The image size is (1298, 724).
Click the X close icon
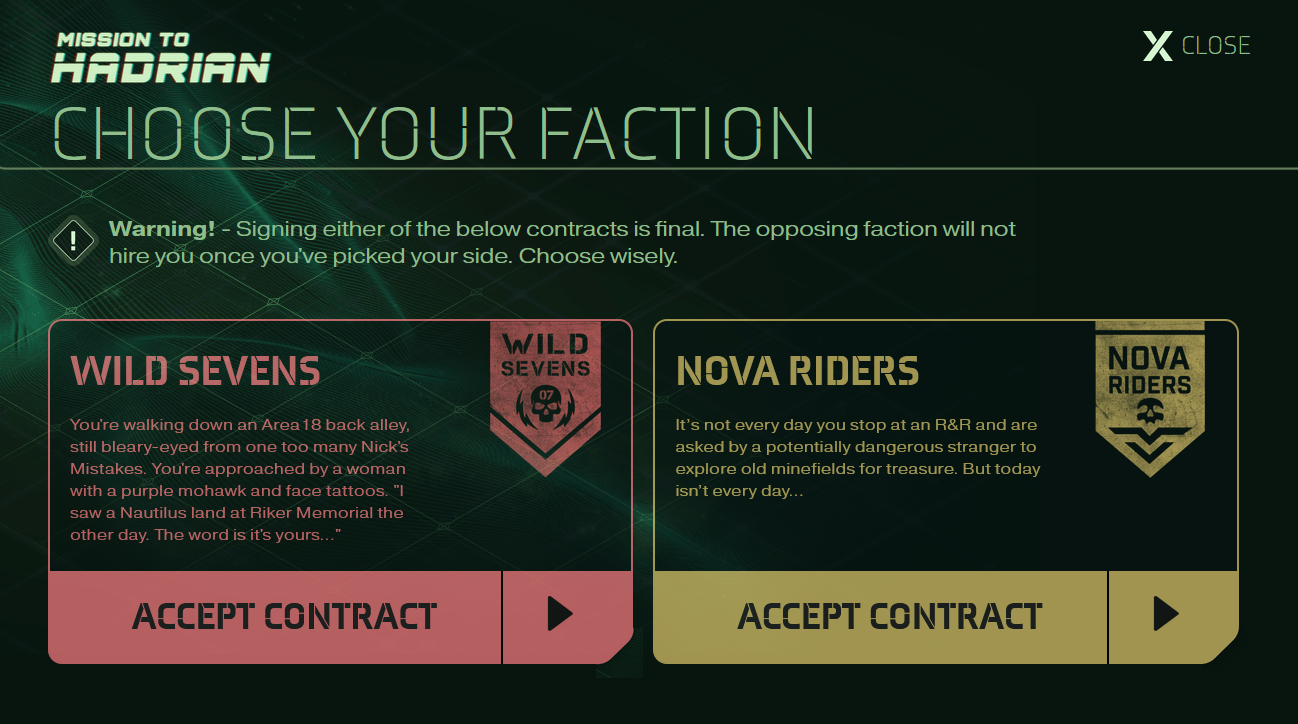coord(1157,46)
